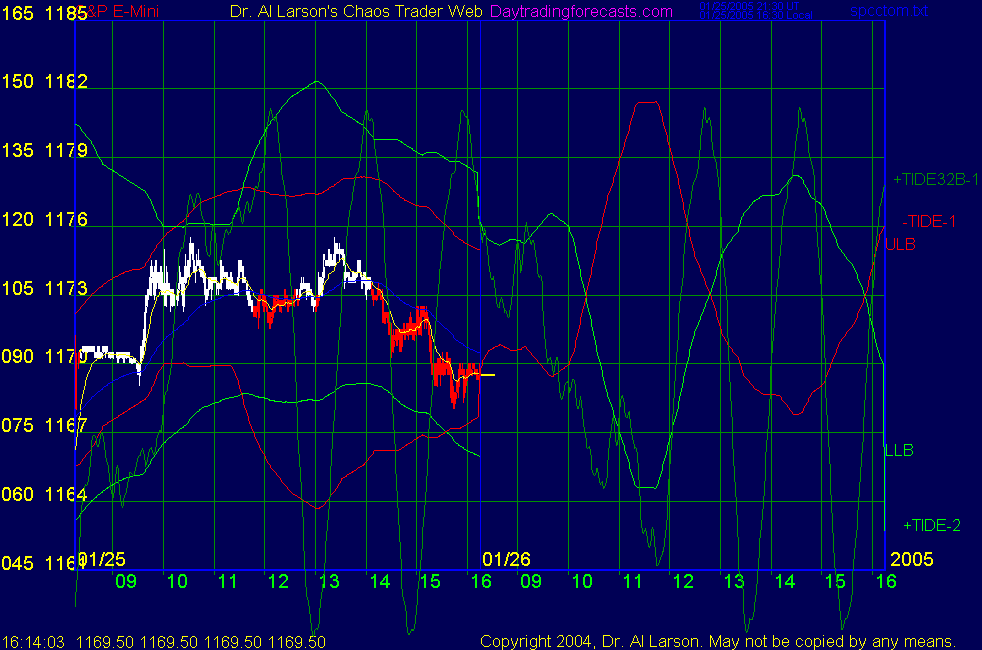982x650 pixels.
Task: Click the "090 1170" price axis label
Action: pos(44,356)
